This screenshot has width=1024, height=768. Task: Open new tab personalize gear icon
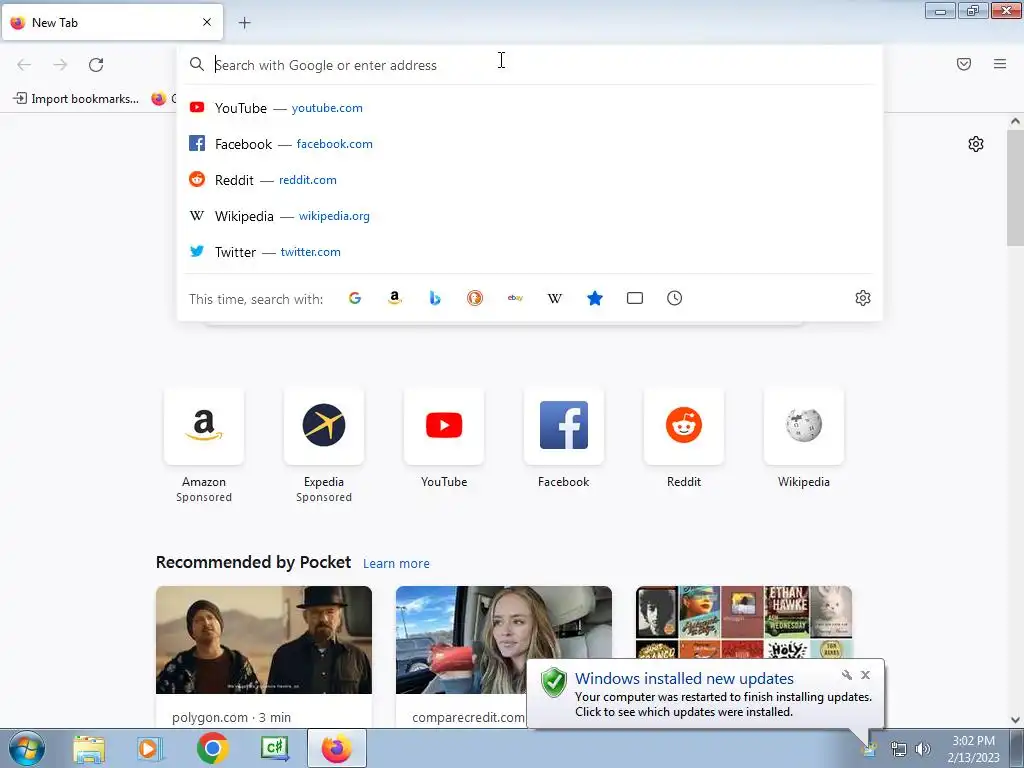pos(976,144)
